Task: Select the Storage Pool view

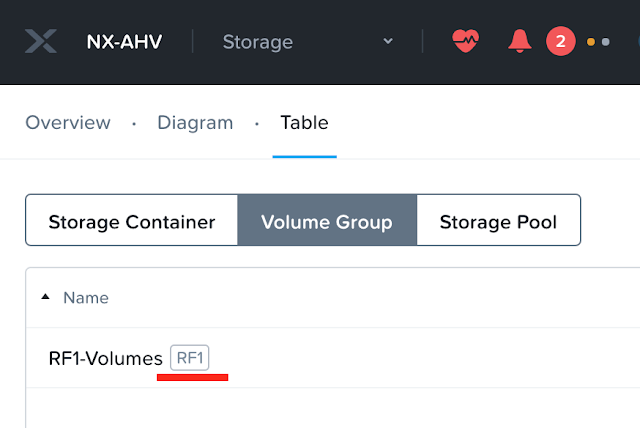Action: [x=498, y=221]
